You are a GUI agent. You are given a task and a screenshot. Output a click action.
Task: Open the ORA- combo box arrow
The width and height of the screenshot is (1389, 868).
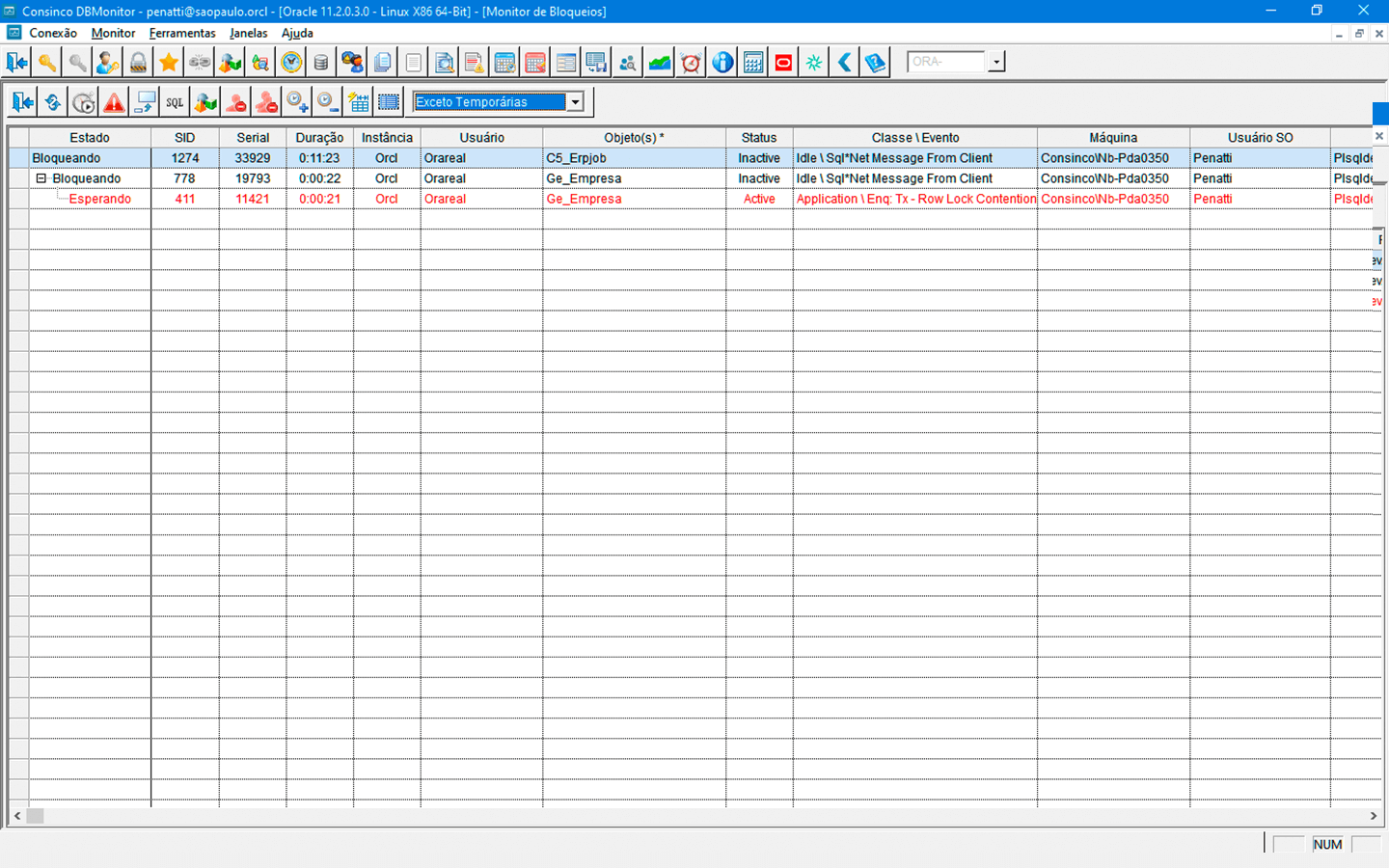click(996, 62)
